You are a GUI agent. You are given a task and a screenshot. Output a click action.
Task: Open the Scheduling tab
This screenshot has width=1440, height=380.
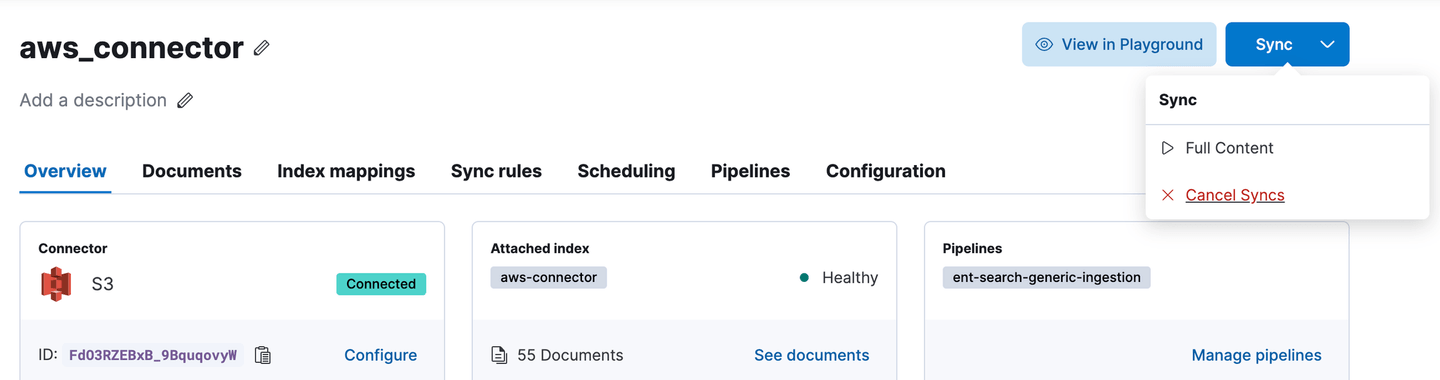(626, 171)
